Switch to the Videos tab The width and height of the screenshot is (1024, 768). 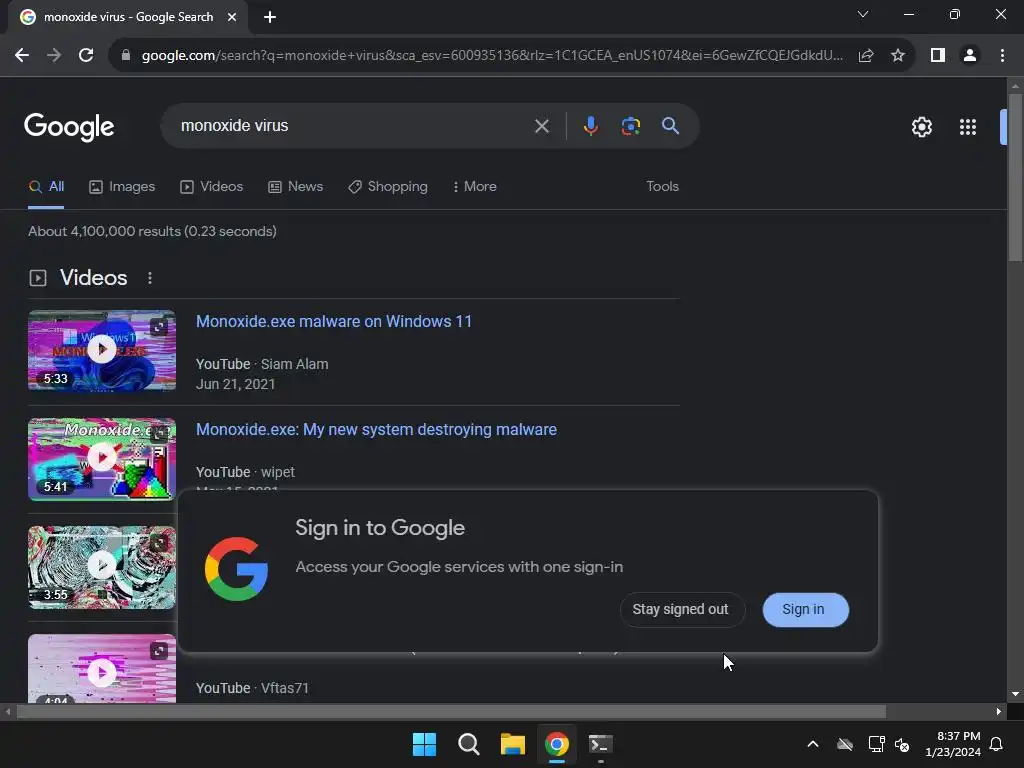point(212,187)
